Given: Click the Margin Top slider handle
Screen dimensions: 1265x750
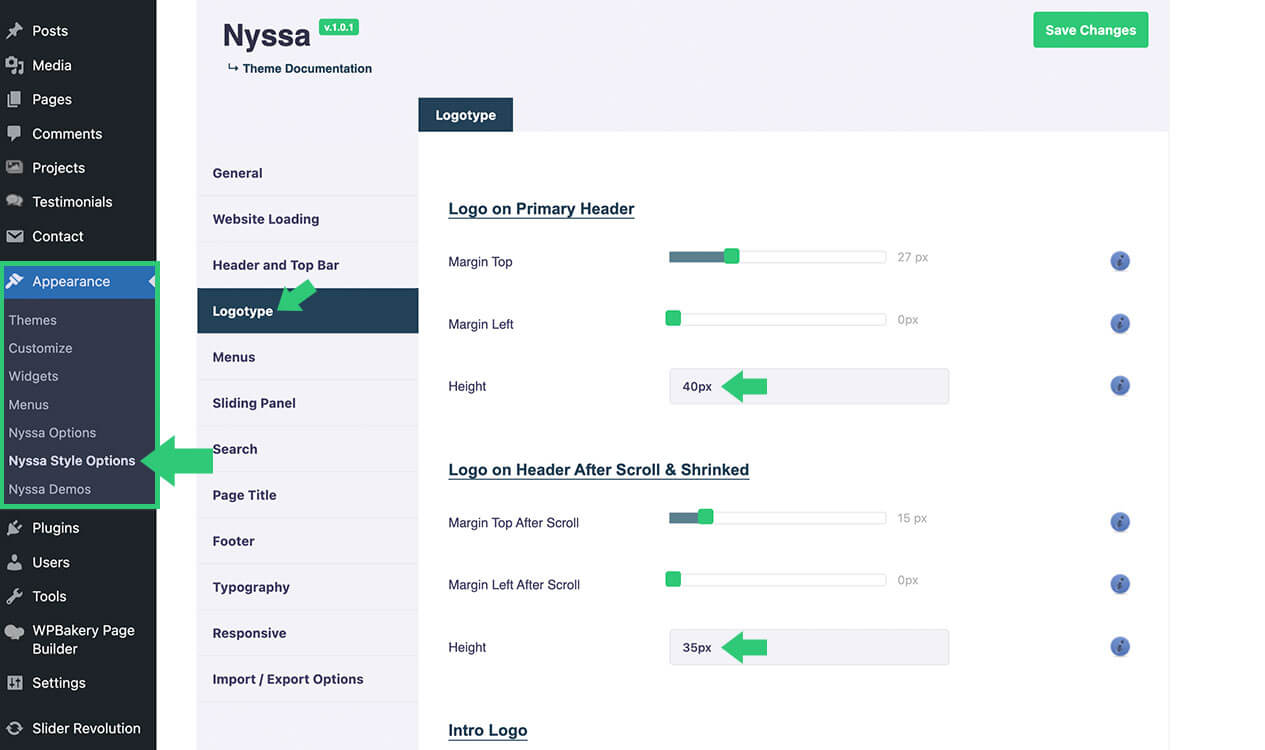Looking at the screenshot, I should (x=731, y=257).
